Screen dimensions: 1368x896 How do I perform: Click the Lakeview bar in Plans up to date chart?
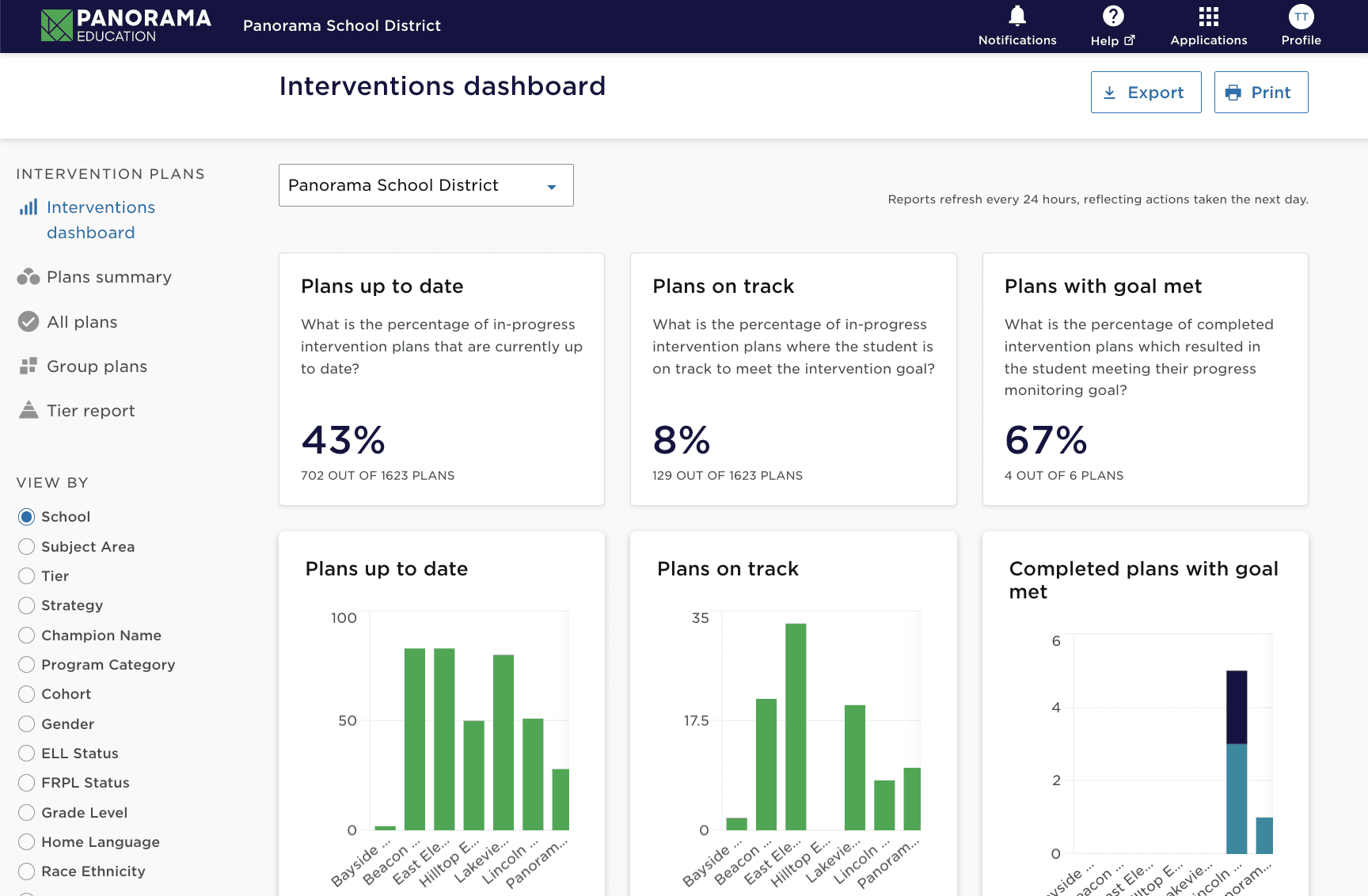tap(503, 742)
